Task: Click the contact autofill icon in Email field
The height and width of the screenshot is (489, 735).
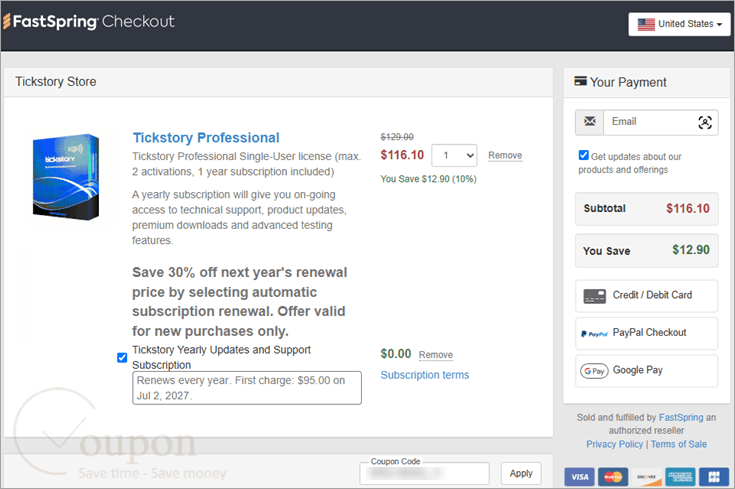Action: click(705, 122)
